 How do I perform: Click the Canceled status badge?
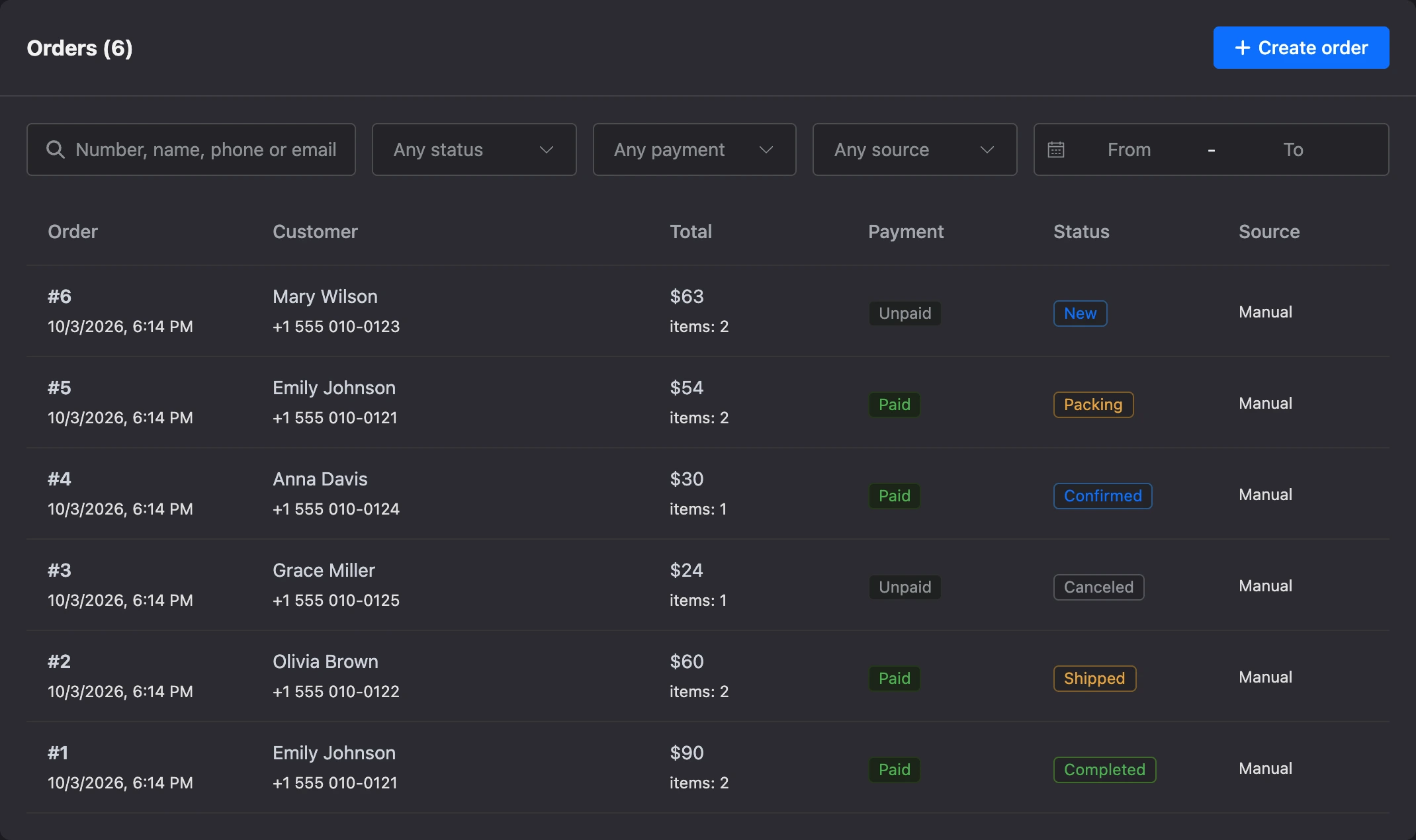coord(1098,587)
